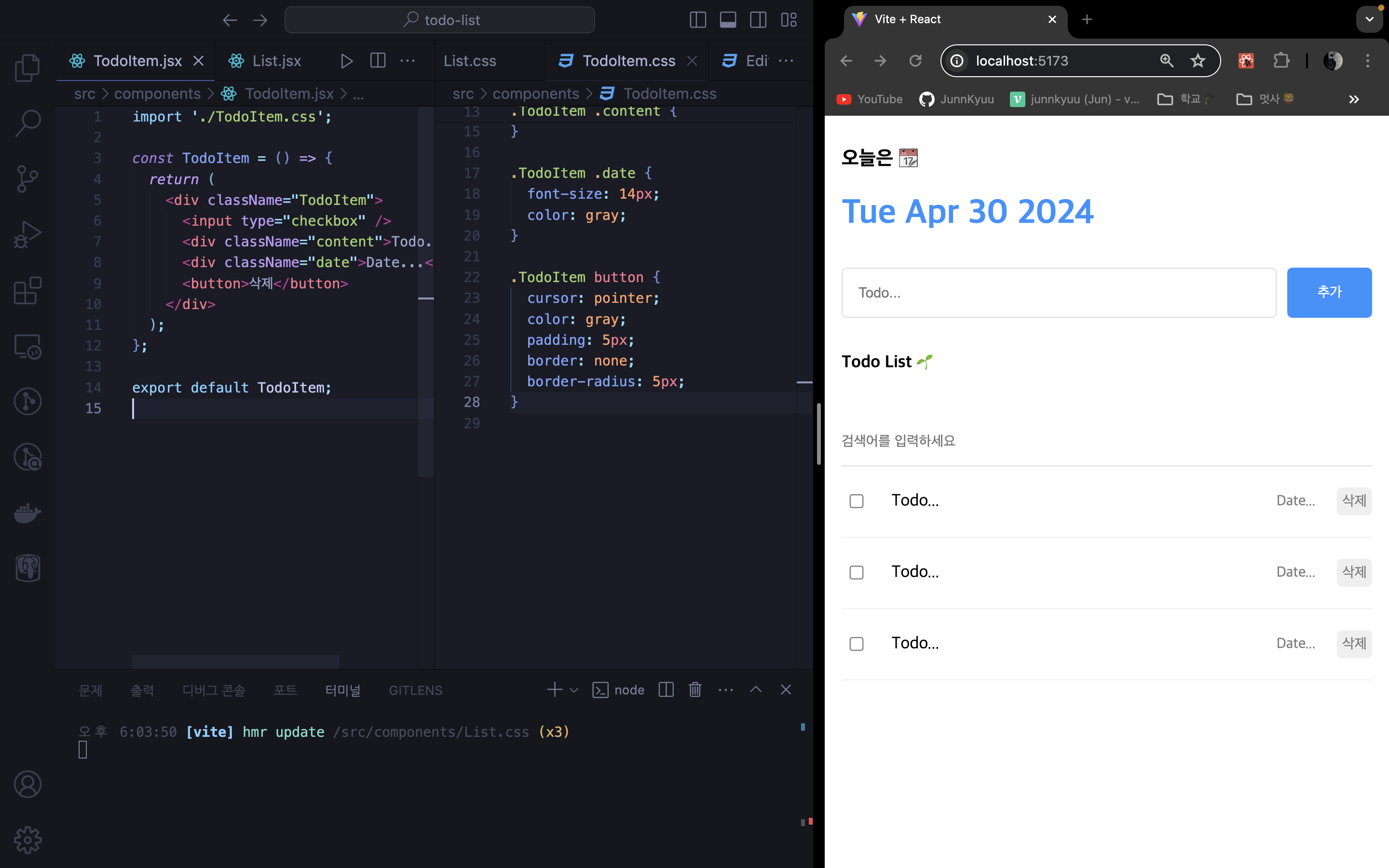Open Run and Debug view
The width and height of the screenshot is (1389, 868).
[27, 234]
